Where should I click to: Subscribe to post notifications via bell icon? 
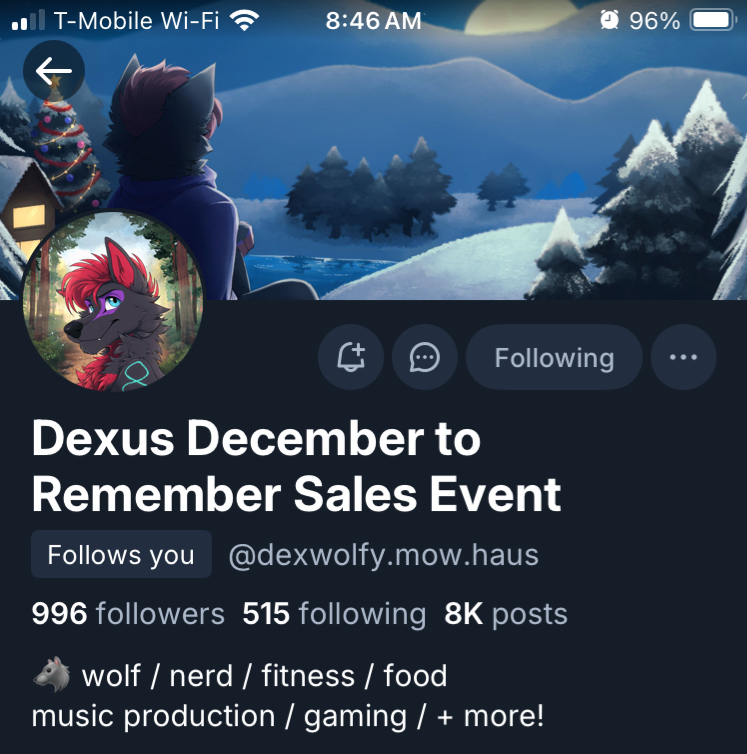pyautogui.click(x=351, y=357)
